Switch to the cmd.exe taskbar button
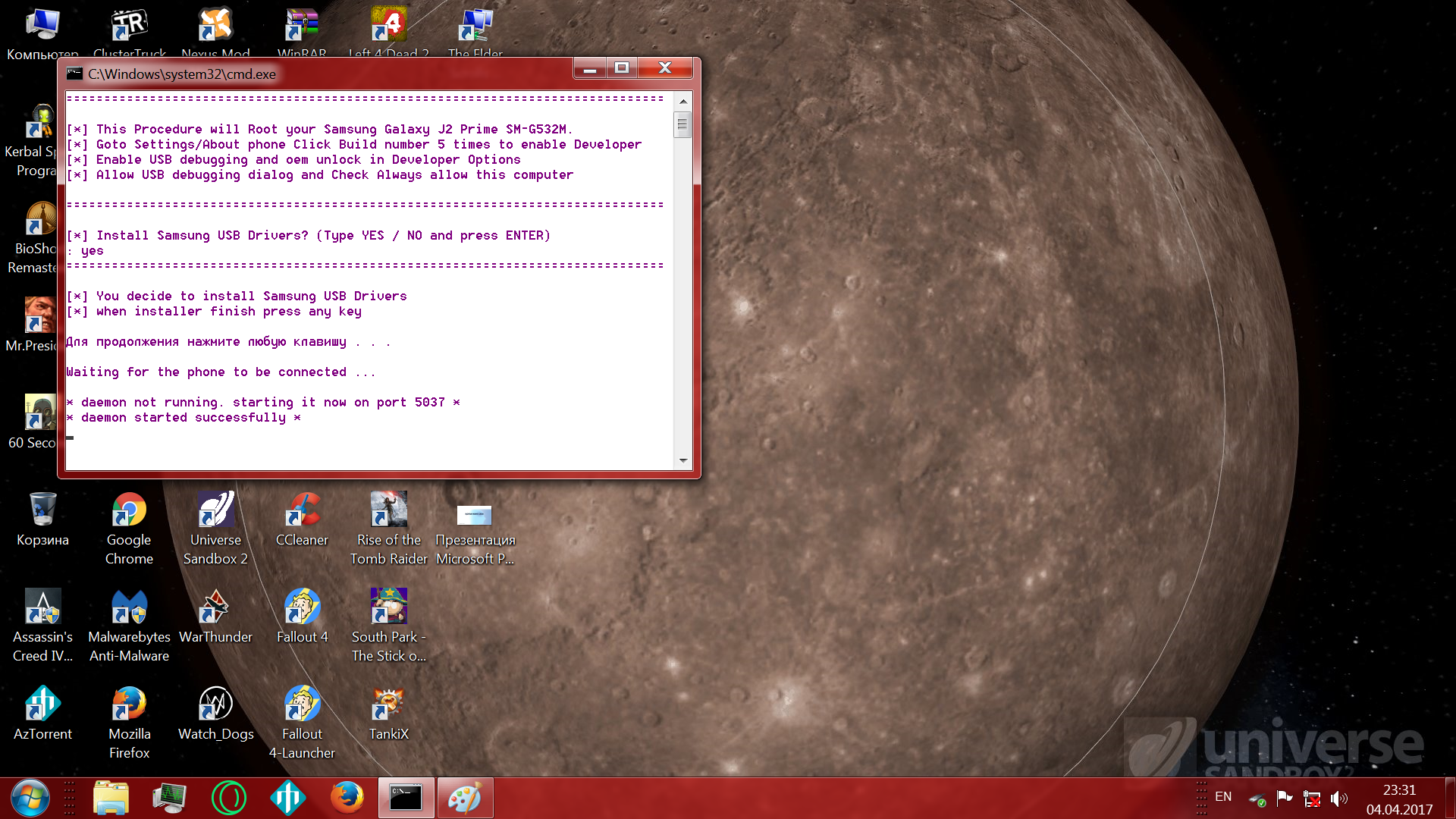Viewport: 1456px width, 819px height. (406, 798)
